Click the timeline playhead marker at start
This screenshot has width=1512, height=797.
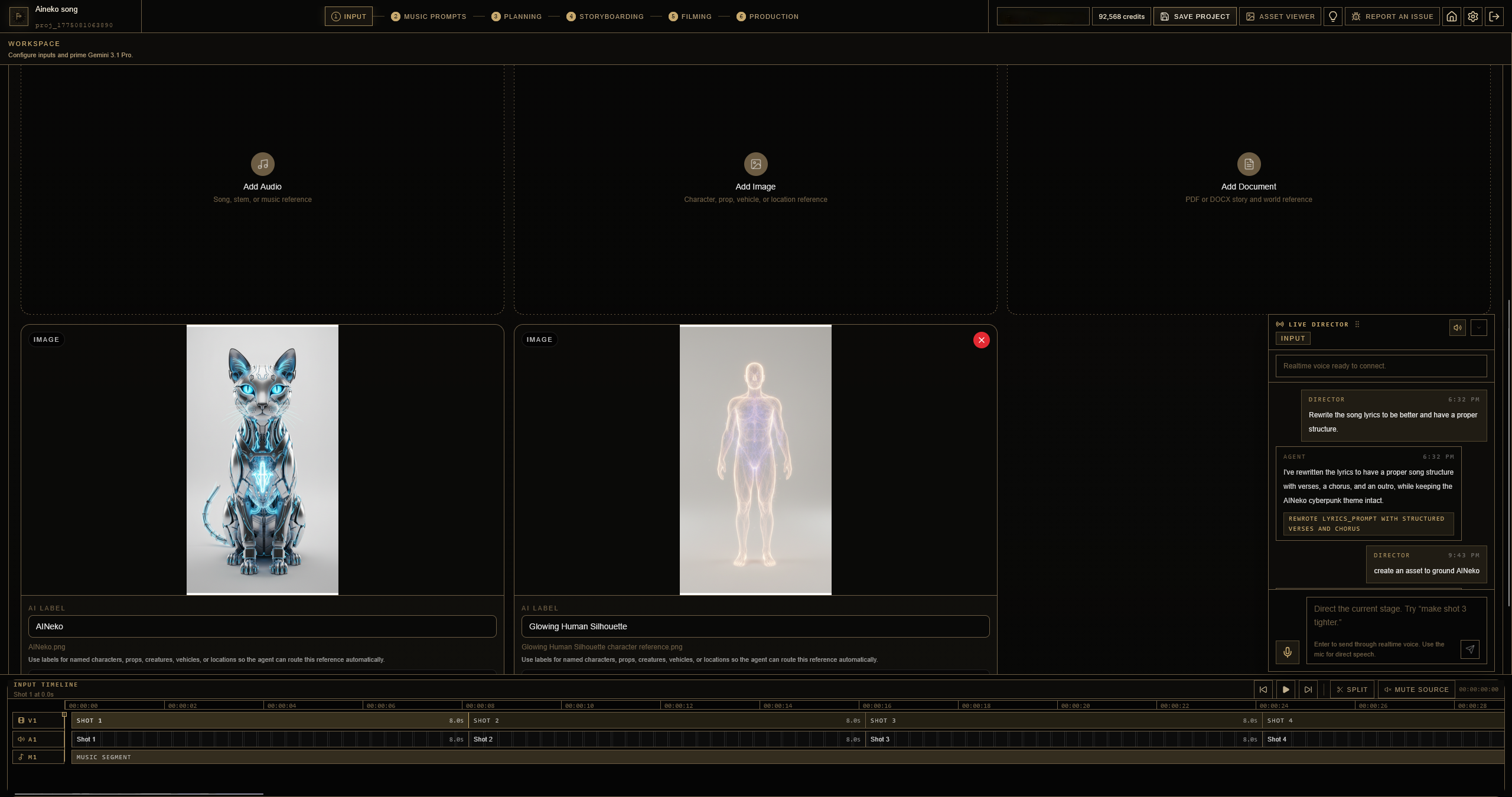coord(64,714)
